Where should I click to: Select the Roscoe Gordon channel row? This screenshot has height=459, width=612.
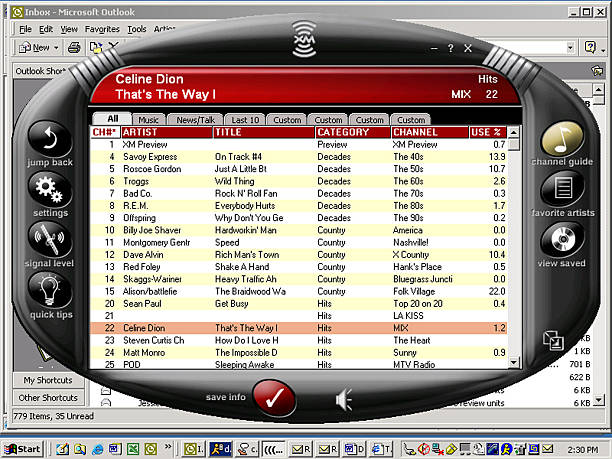tap(299, 169)
